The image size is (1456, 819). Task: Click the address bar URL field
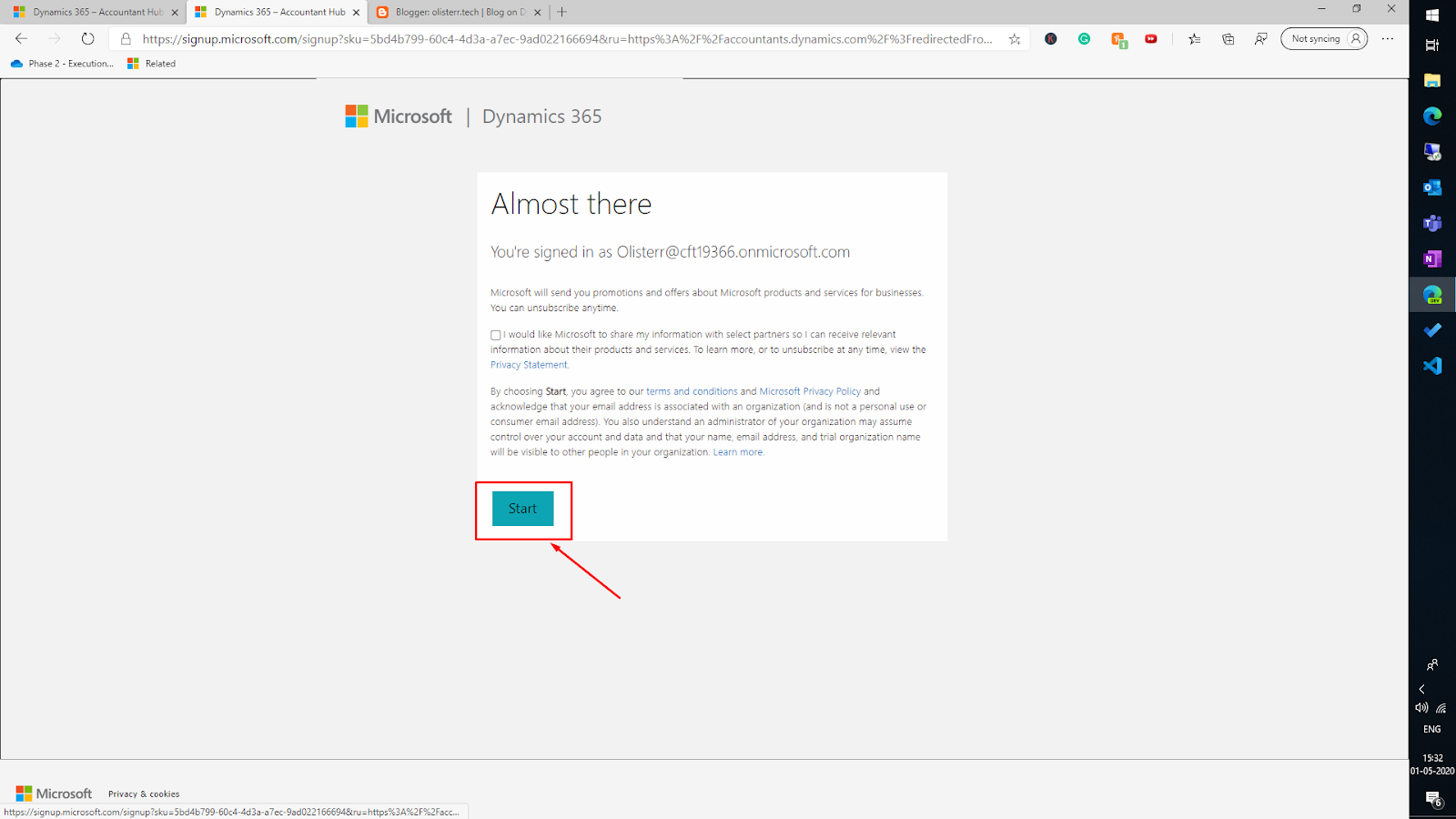[567, 39]
